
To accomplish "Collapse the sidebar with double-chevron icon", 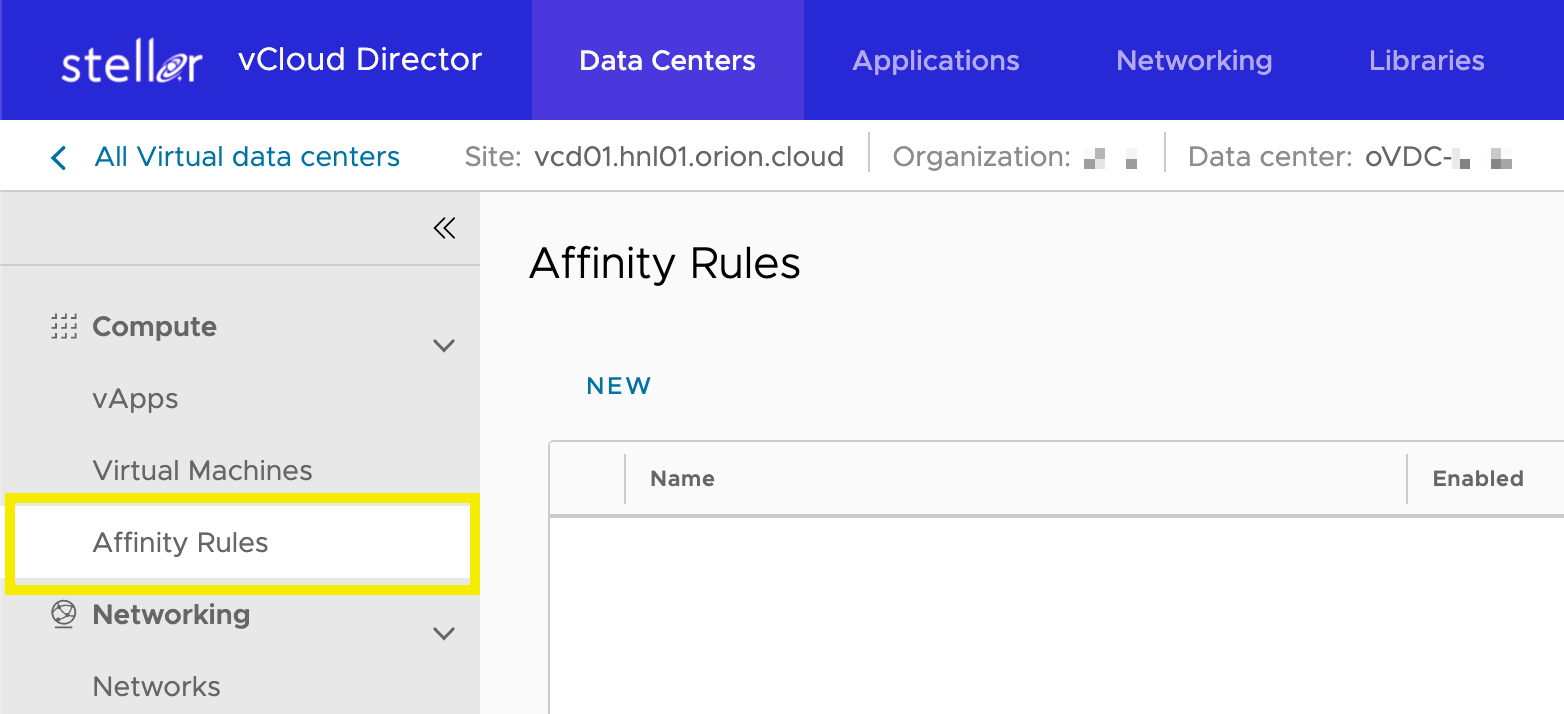I will point(444,229).
